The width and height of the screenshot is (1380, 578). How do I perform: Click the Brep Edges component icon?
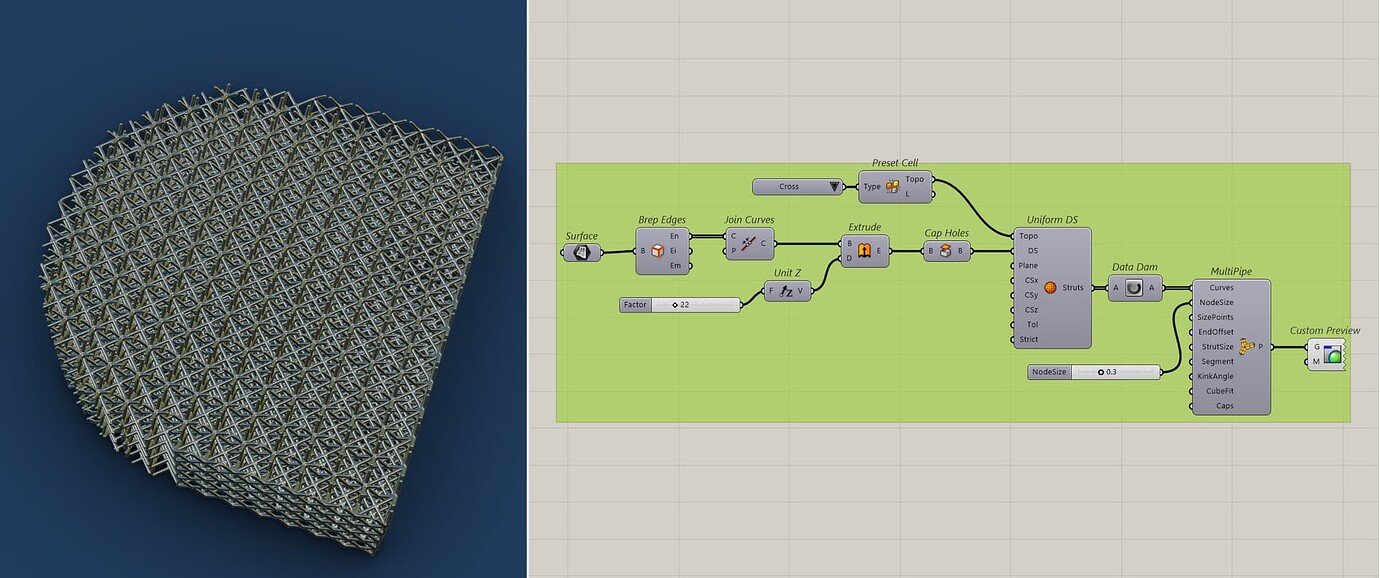pos(656,252)
